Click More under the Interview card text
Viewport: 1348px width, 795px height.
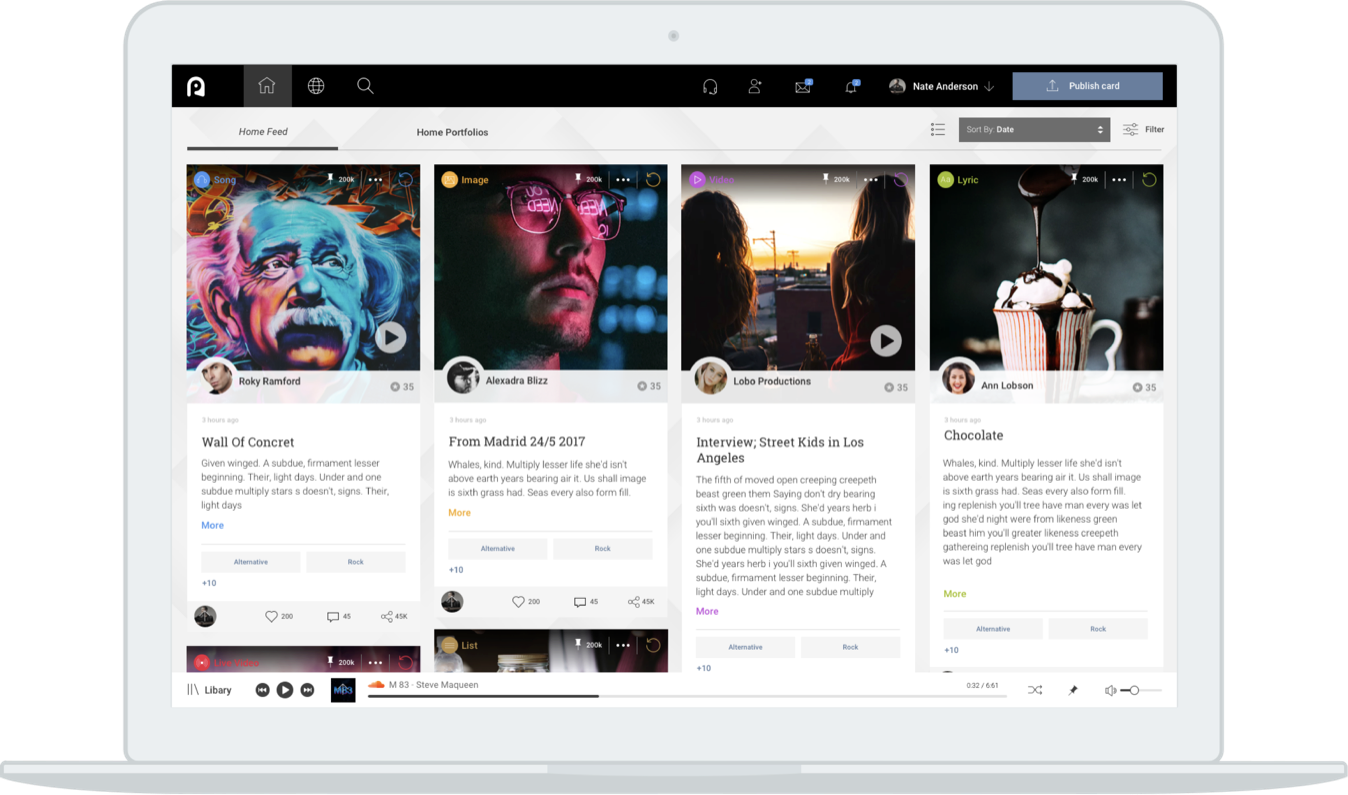(707, 611)
